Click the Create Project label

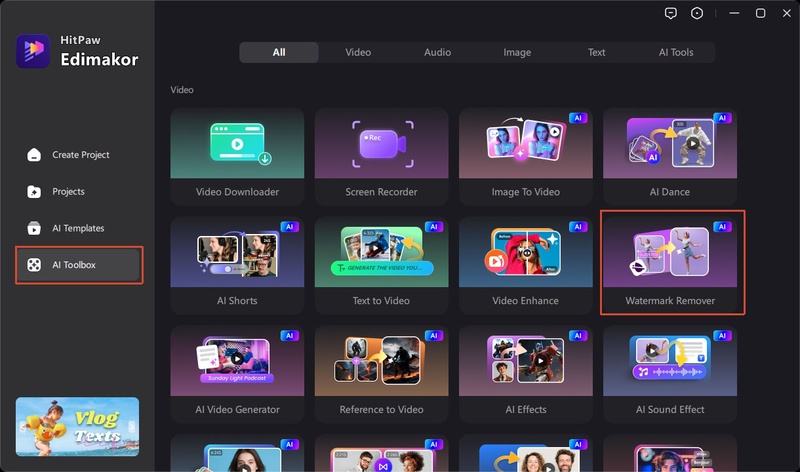[x=81, y=155]
